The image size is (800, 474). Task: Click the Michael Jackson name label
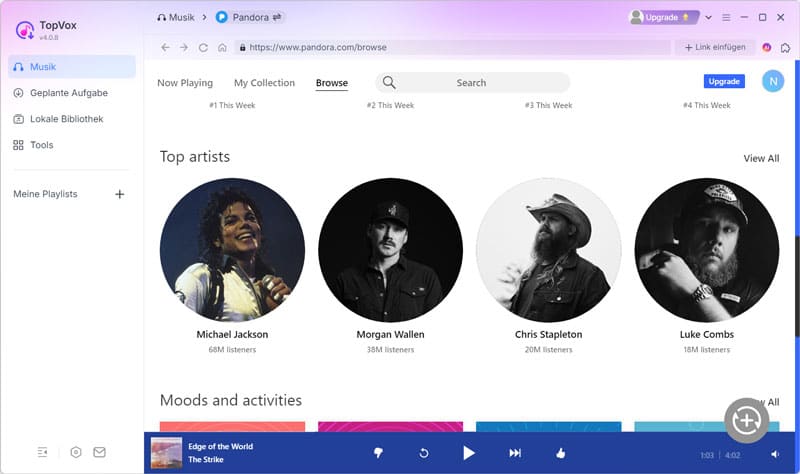pyautogui.click(x=232, y=335)
